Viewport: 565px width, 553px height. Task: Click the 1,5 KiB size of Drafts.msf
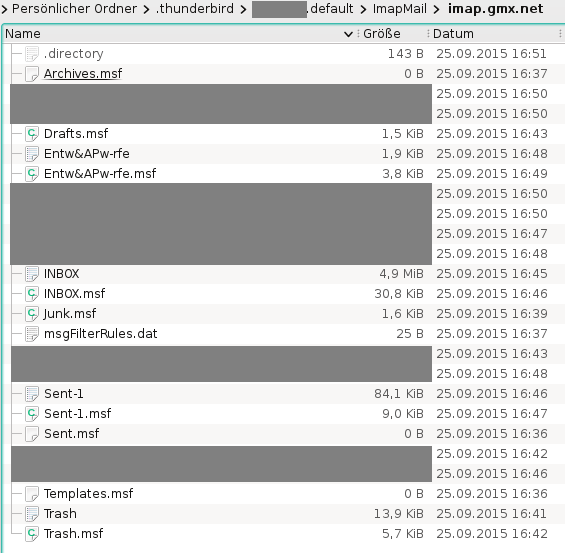[x=403, y=134]
